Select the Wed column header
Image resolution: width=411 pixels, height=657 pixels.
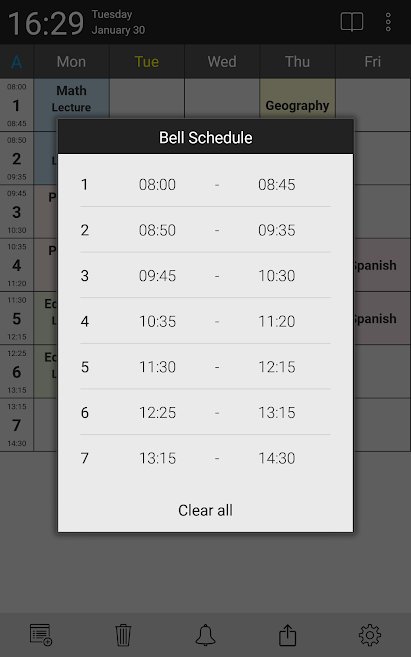click(x=222, y=62)
